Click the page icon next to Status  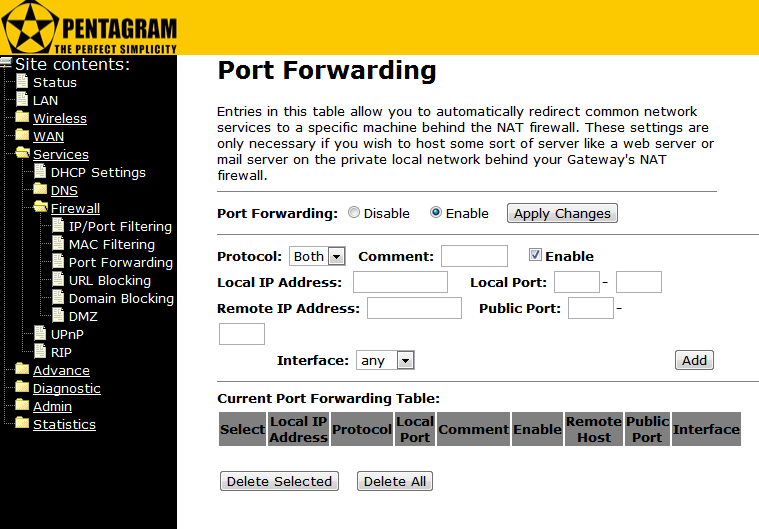point(22,82)
